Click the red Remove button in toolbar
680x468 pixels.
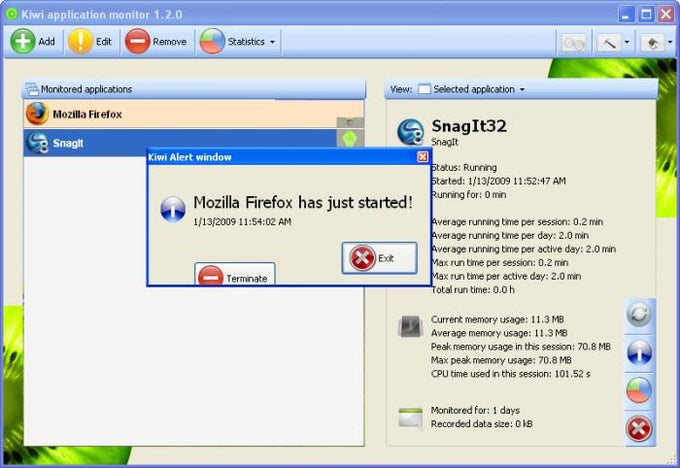(156, 42)
